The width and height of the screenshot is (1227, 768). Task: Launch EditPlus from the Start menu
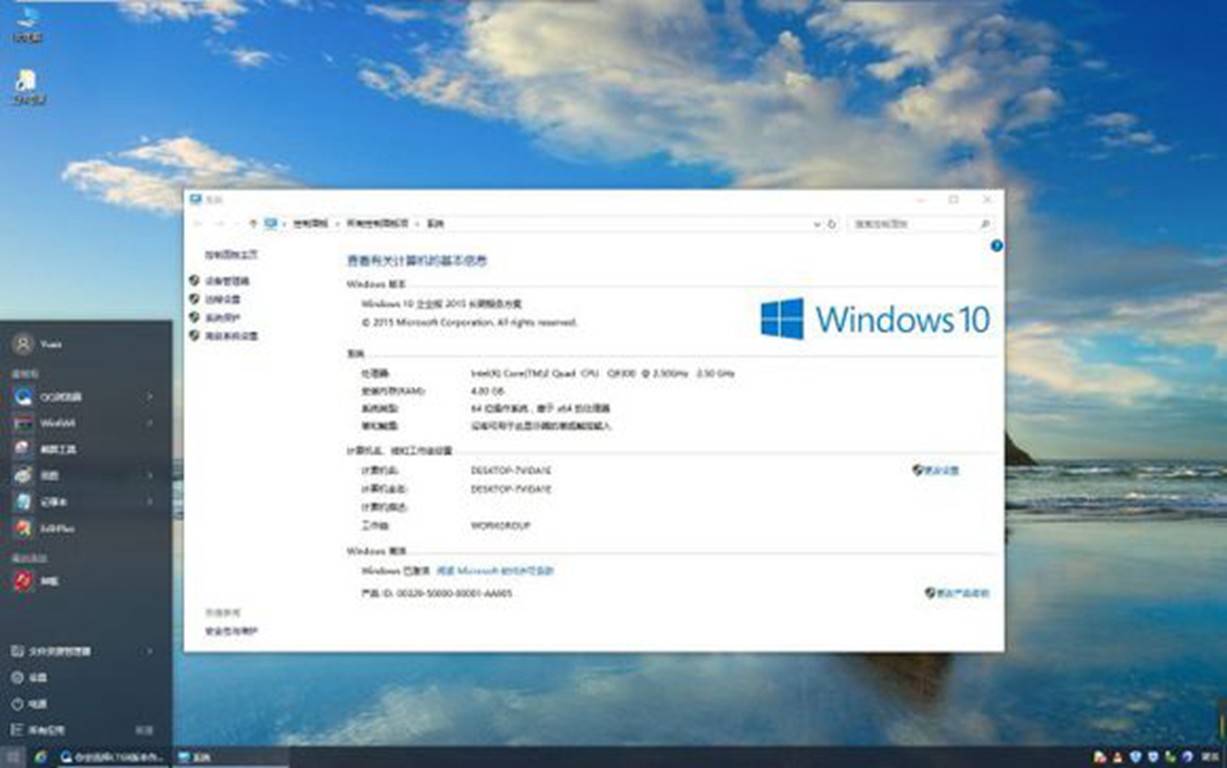(57, 528)
